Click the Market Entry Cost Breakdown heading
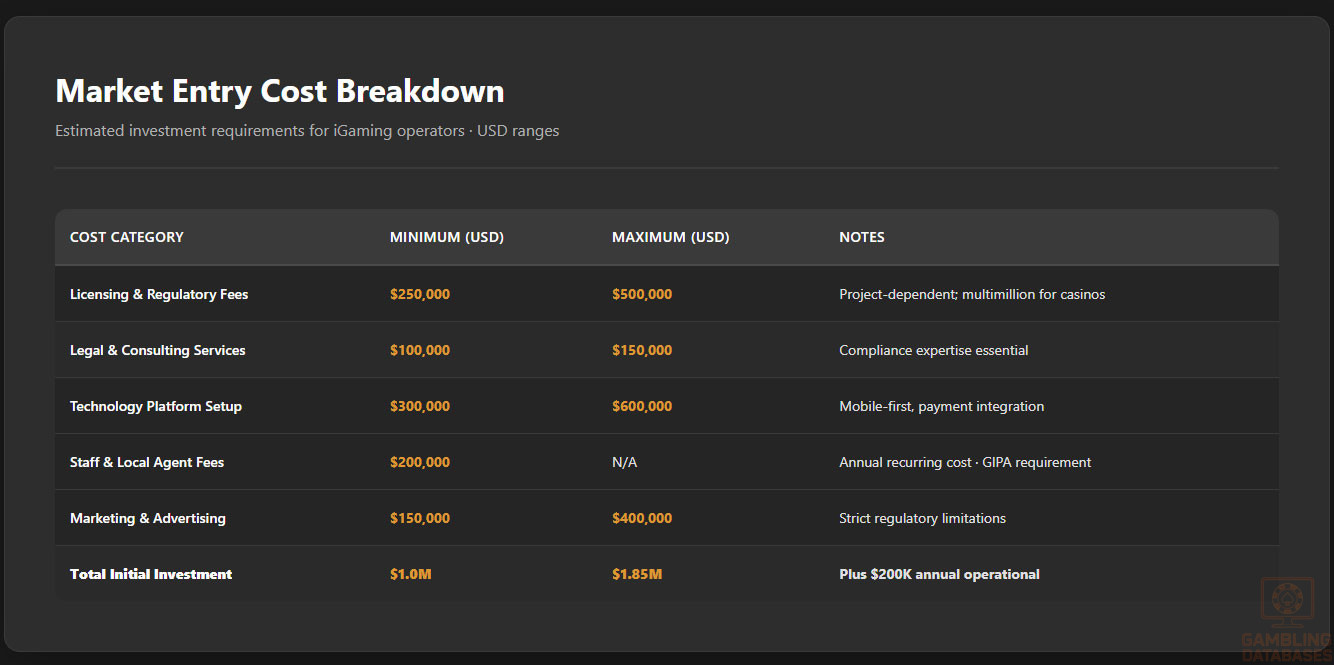This screenshot has height=665, width=1334. 279,91
